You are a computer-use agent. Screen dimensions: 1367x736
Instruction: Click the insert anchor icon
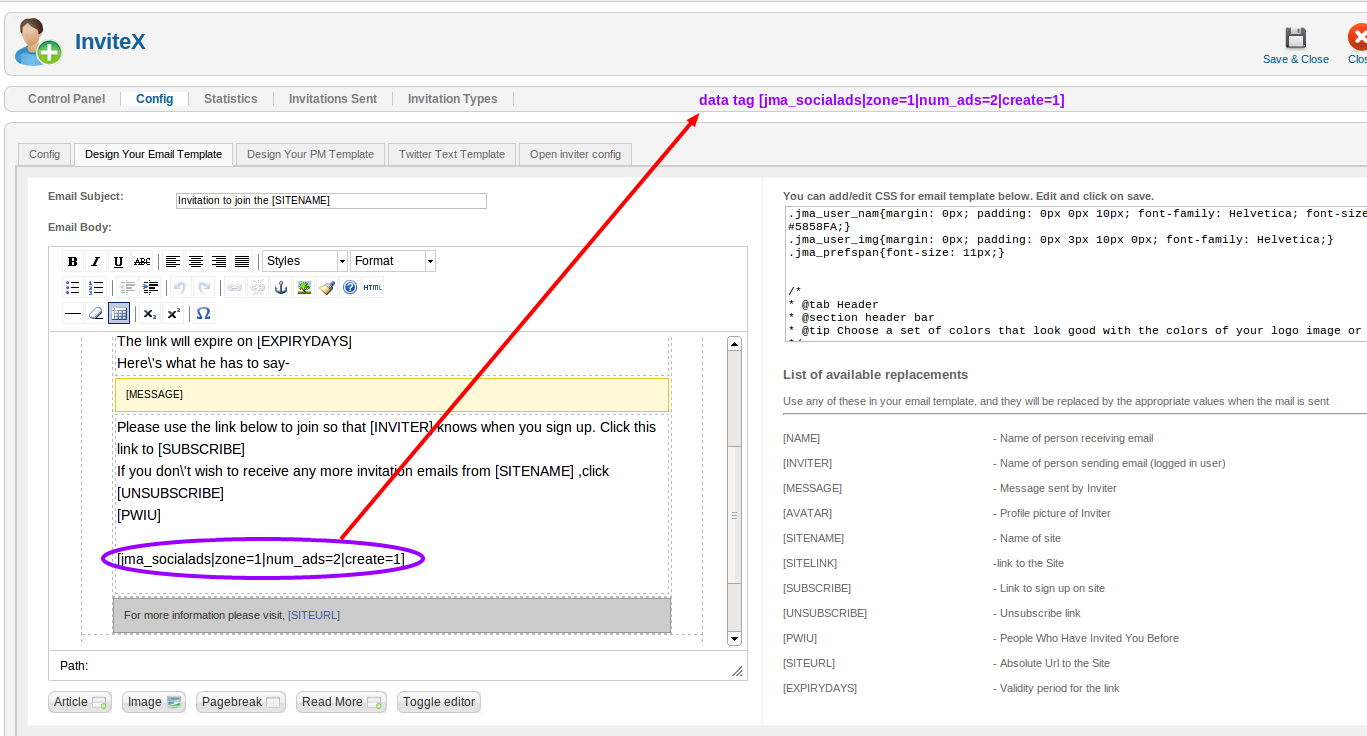(x=281, y=288)
